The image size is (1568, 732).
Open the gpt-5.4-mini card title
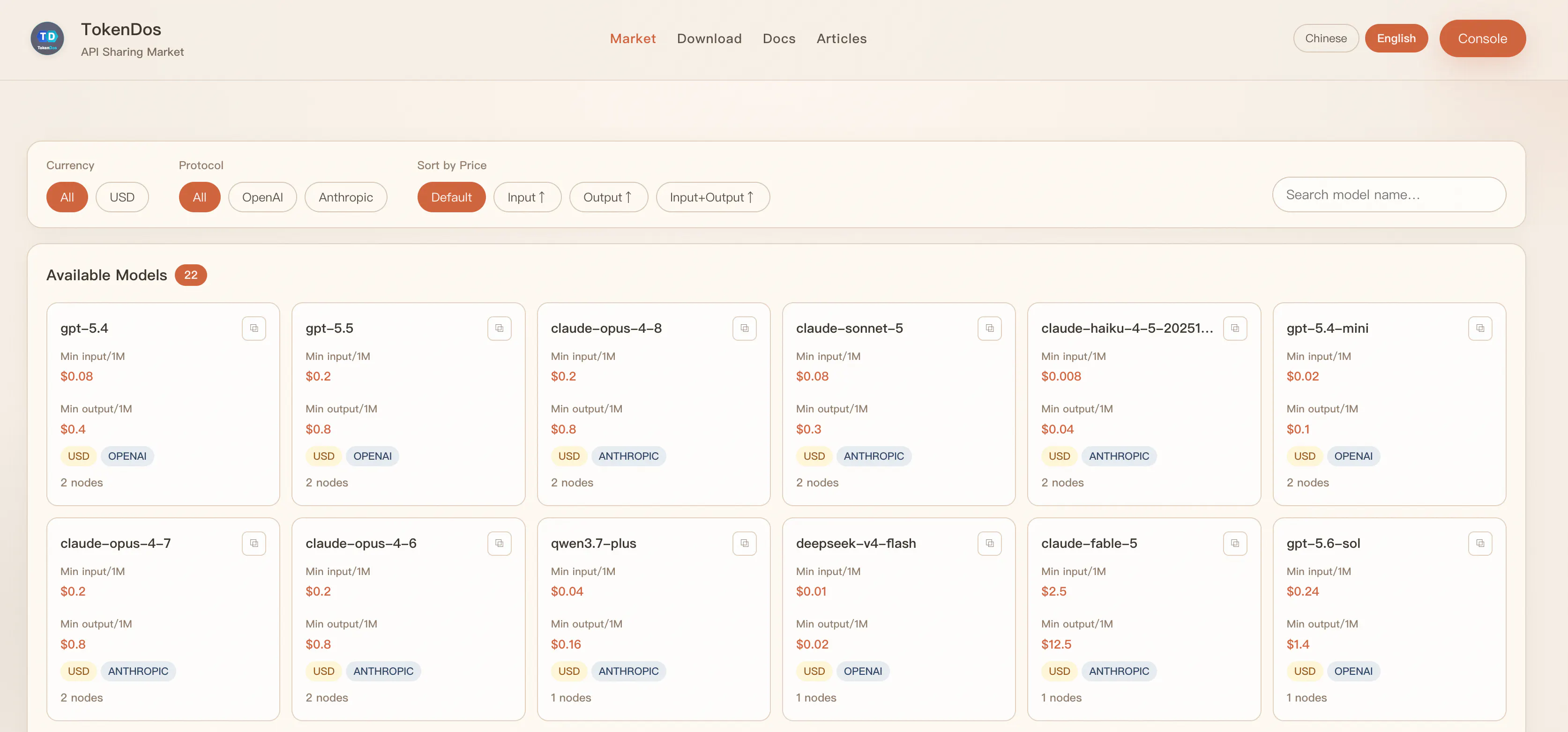[x=1328, y=329]
